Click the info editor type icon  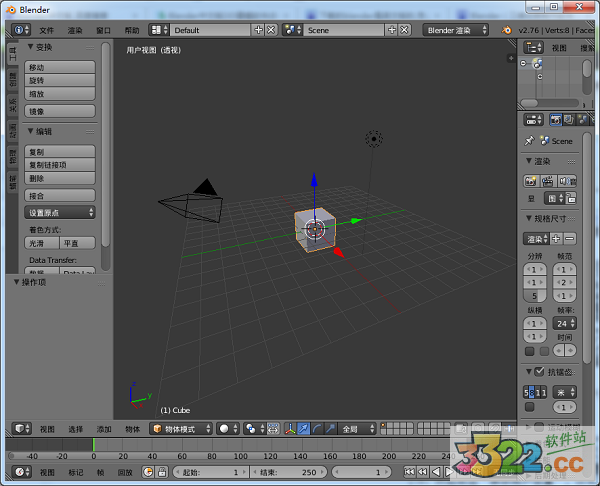coord(18,30)
